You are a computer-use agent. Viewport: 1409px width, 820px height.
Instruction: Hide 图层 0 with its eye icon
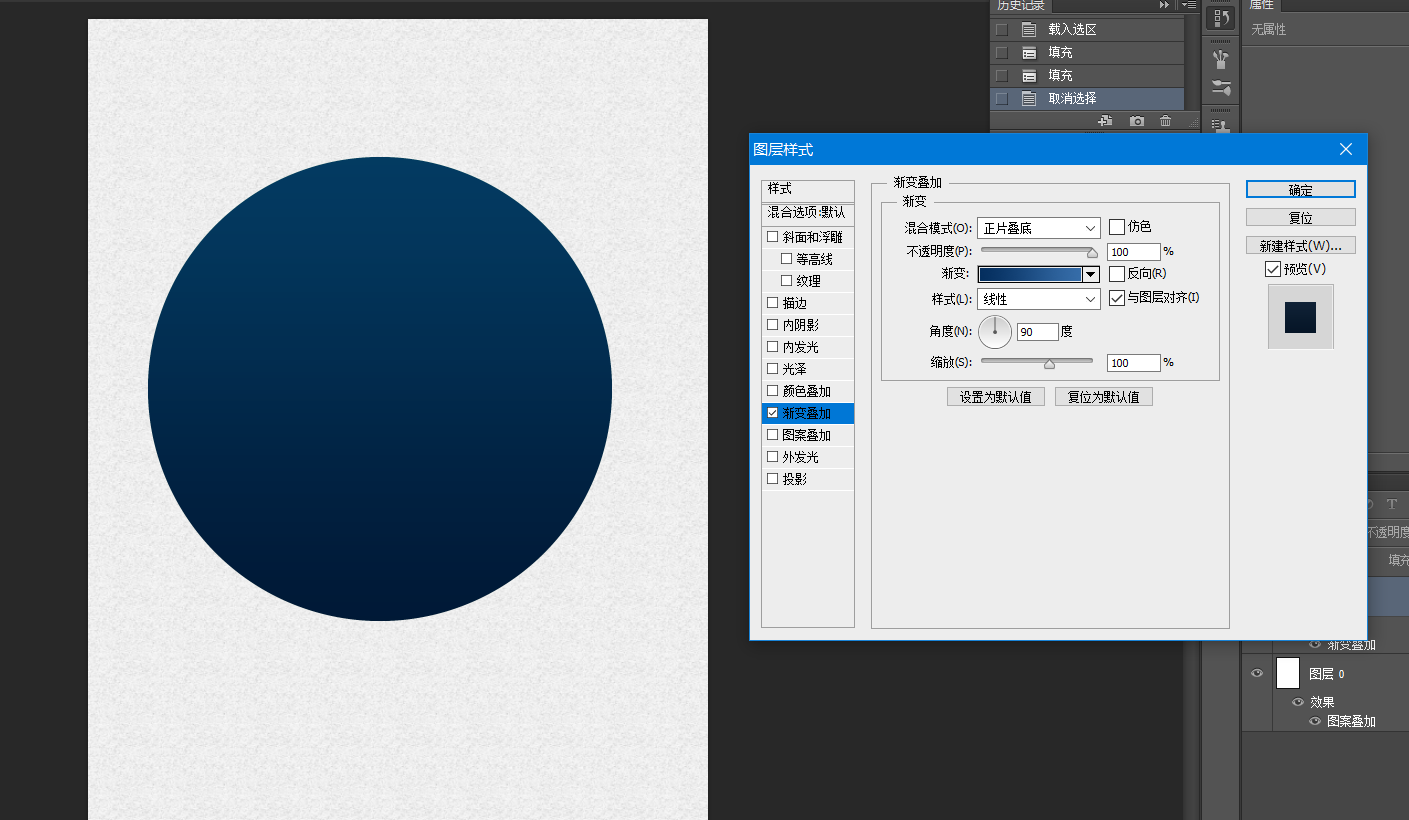(x=1257, y=673)
